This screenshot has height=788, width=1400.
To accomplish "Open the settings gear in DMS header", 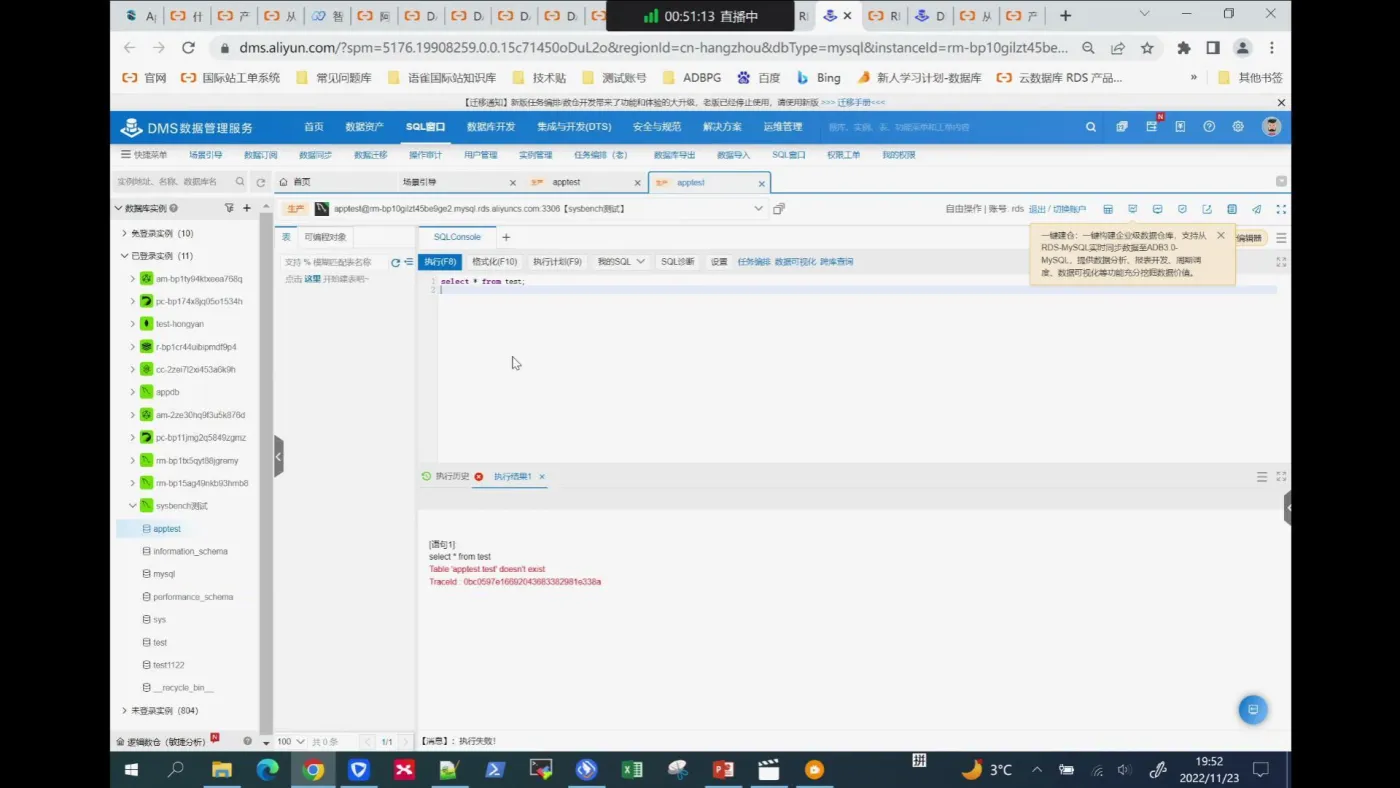I will (1238, 127).
